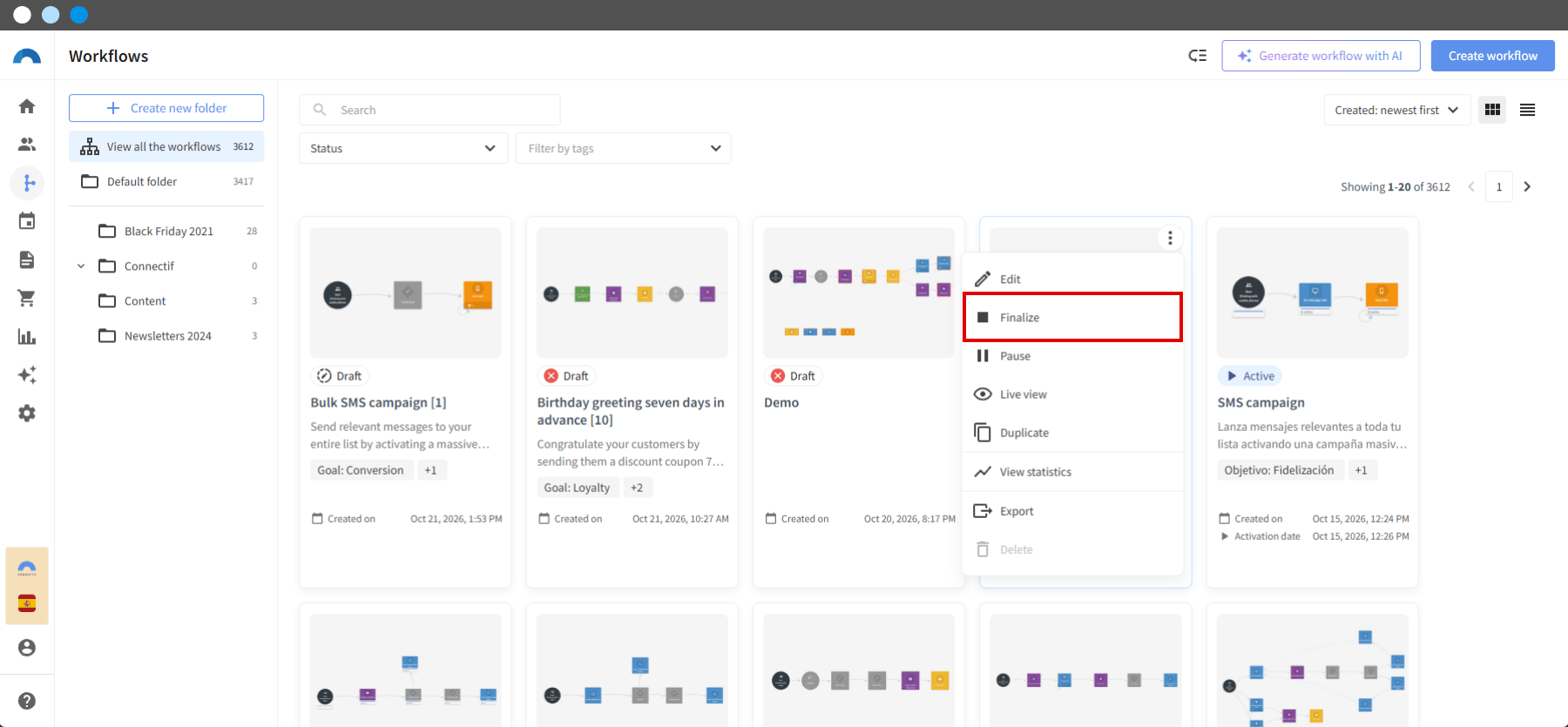Select the Workflows branch icon in sidebar
1568x727 pixels.
(27, 183)
